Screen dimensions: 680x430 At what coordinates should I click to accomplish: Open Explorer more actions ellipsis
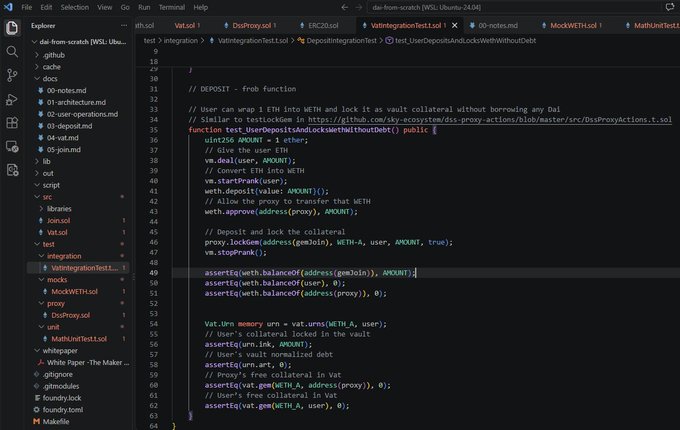[x=124, y=26]
